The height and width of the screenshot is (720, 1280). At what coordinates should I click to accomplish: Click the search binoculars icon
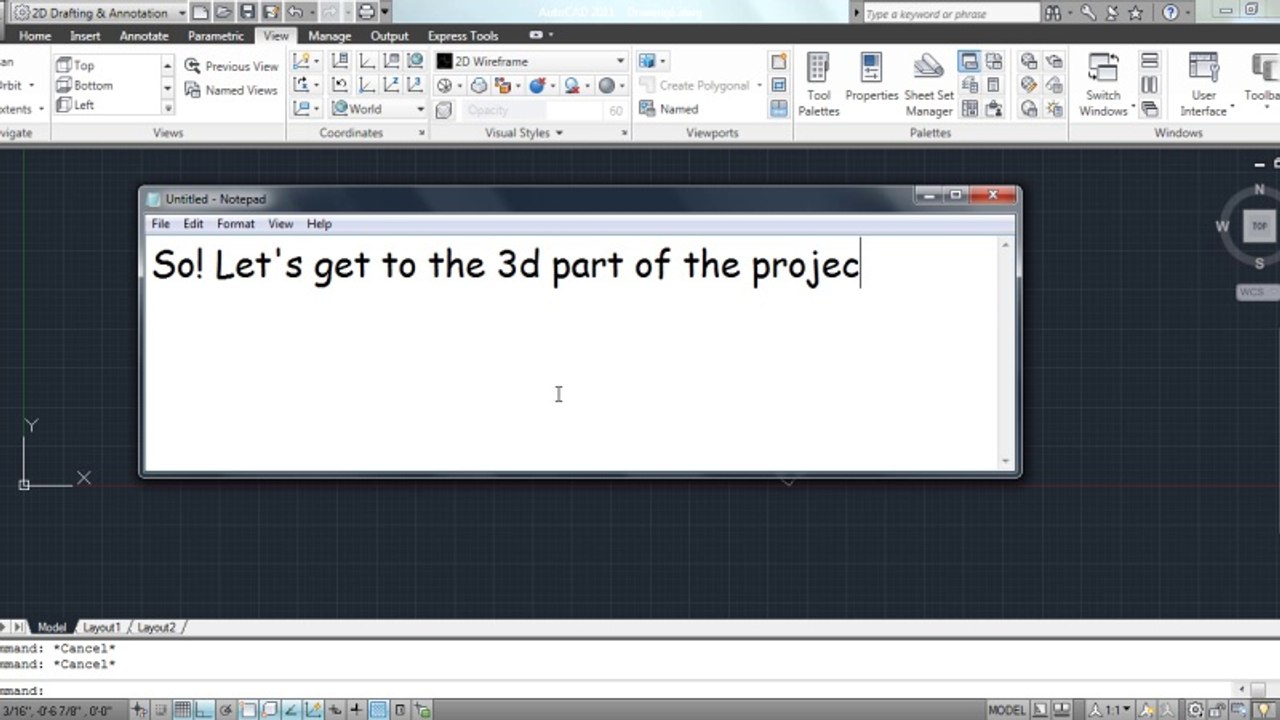[1055, 13]
